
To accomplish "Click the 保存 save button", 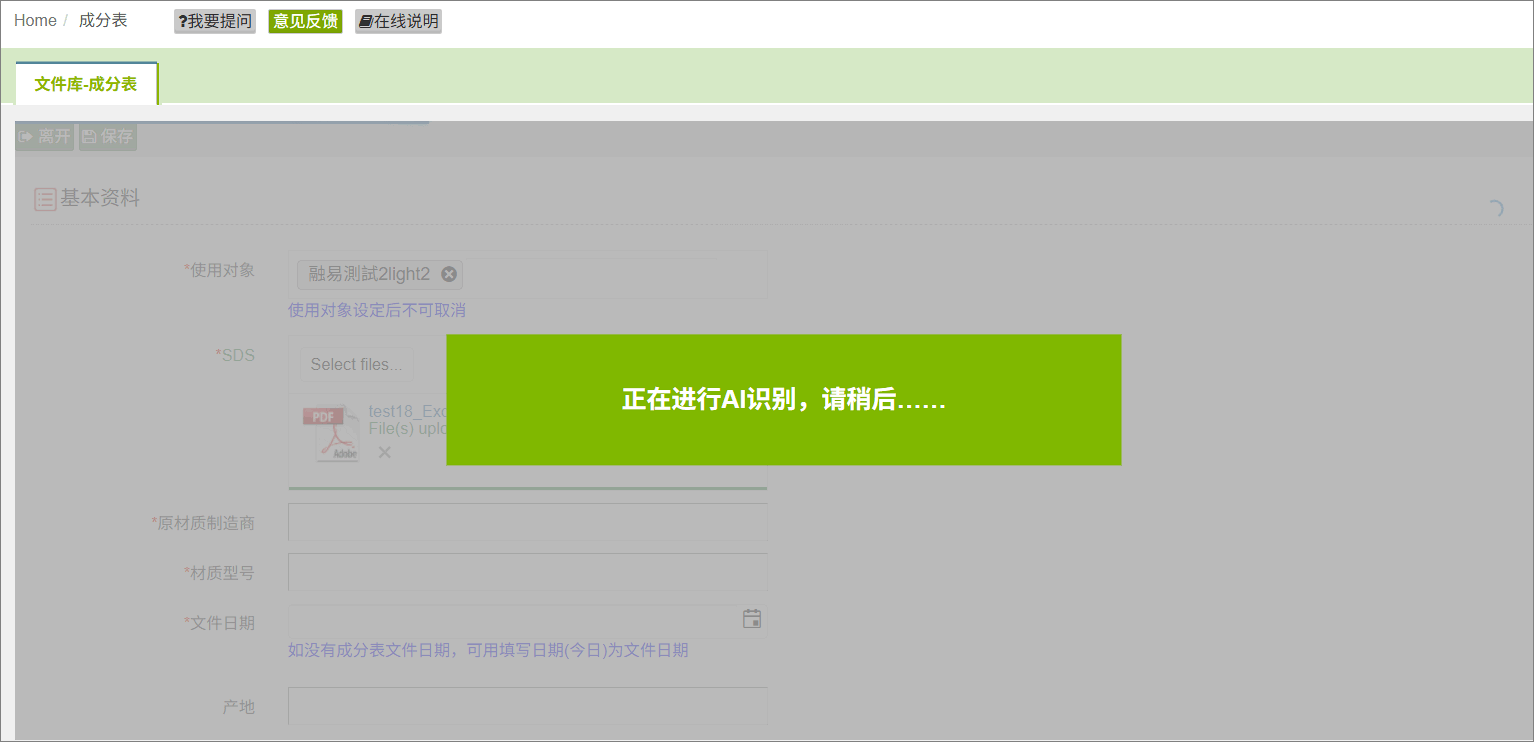I will [x=108, y=137].
